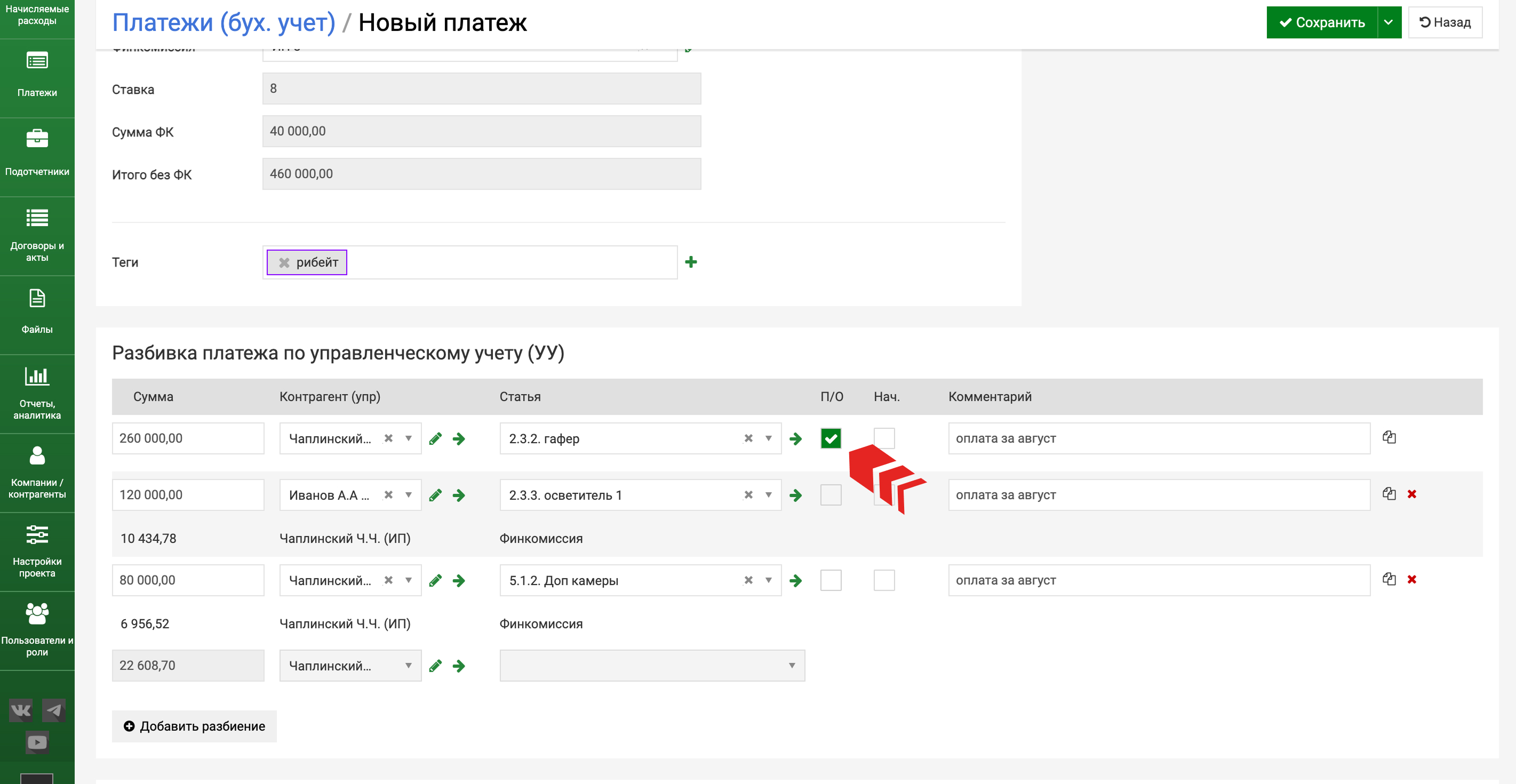
Task: Click the green plus icon to add tag
Action: pos(691,262)
